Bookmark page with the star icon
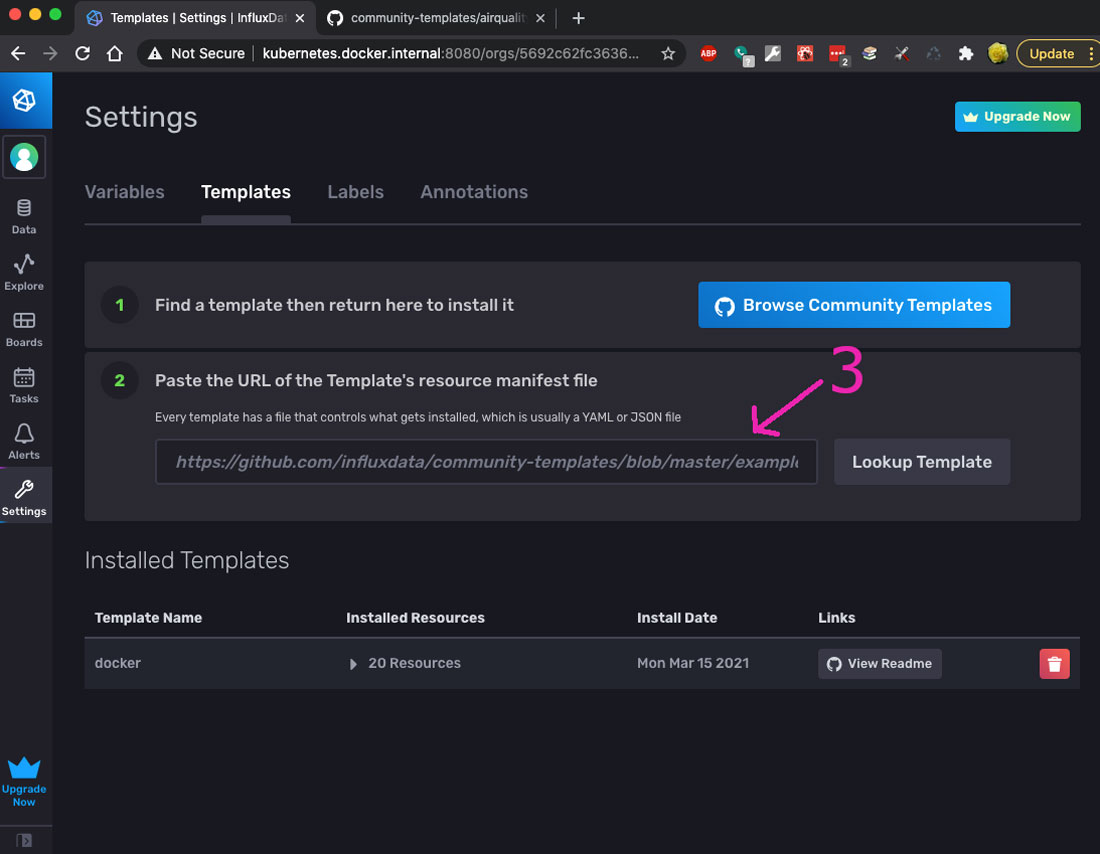Image resolution: width=1100 pixels, height=854 pixels. click(x=668, y=54)
